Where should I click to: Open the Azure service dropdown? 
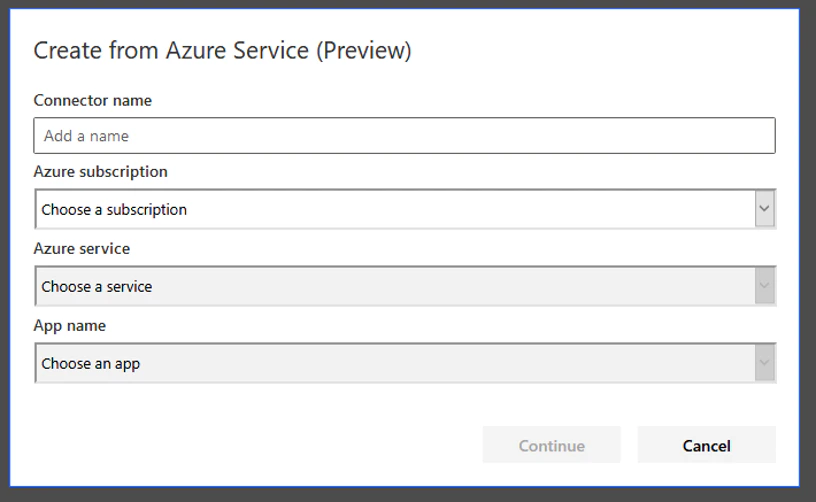click(x=405, y=286)
